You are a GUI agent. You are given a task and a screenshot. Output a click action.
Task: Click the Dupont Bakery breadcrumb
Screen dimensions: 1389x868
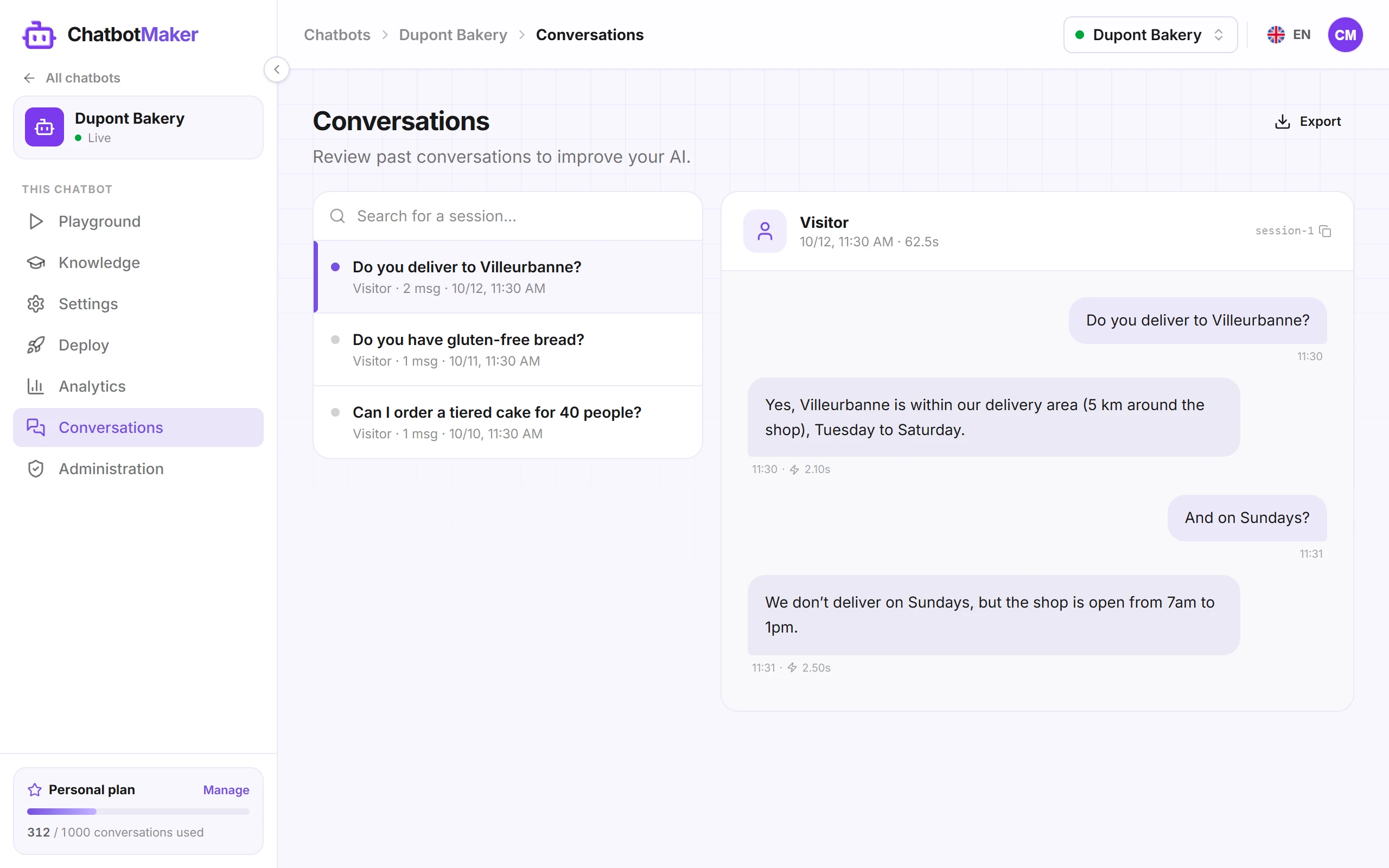pos(453,35)
